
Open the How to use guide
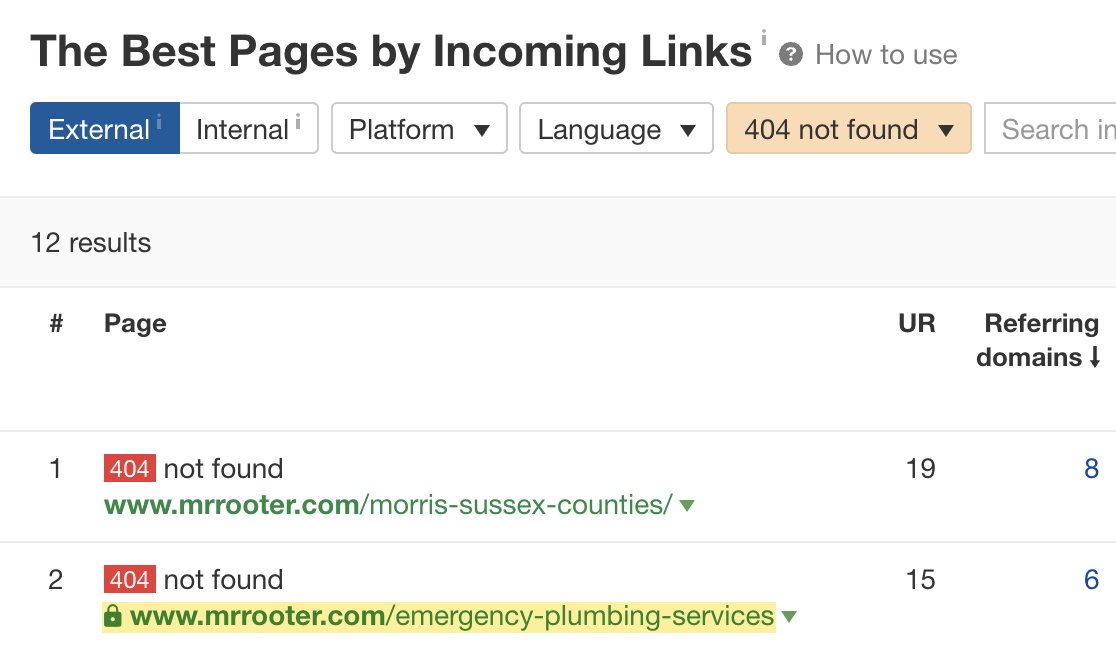pyautogui.click(x=884, y=56)
